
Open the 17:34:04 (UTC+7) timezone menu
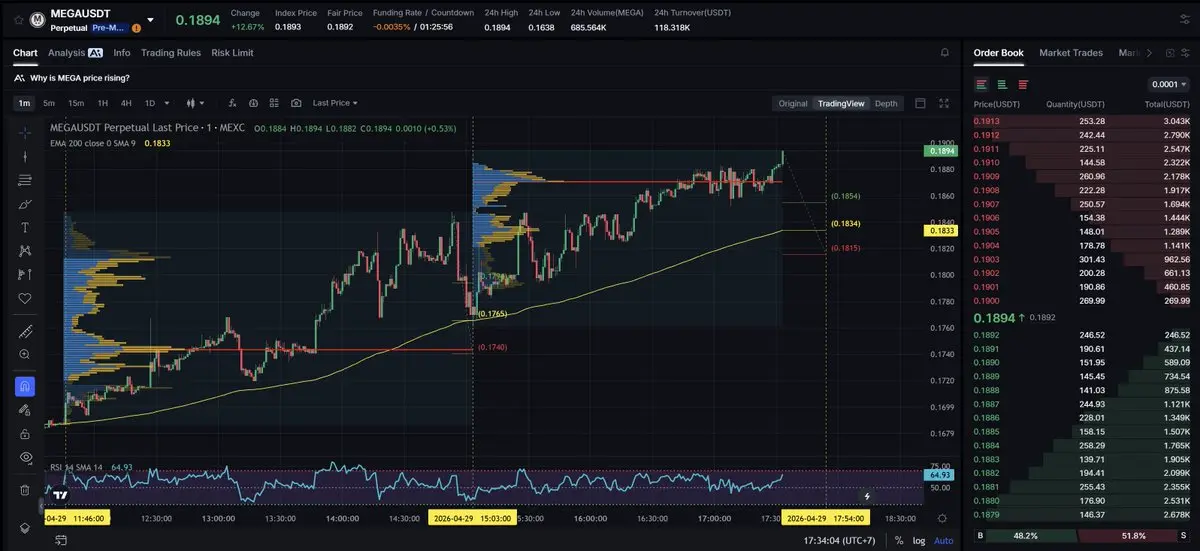click(x=839, y=540)
